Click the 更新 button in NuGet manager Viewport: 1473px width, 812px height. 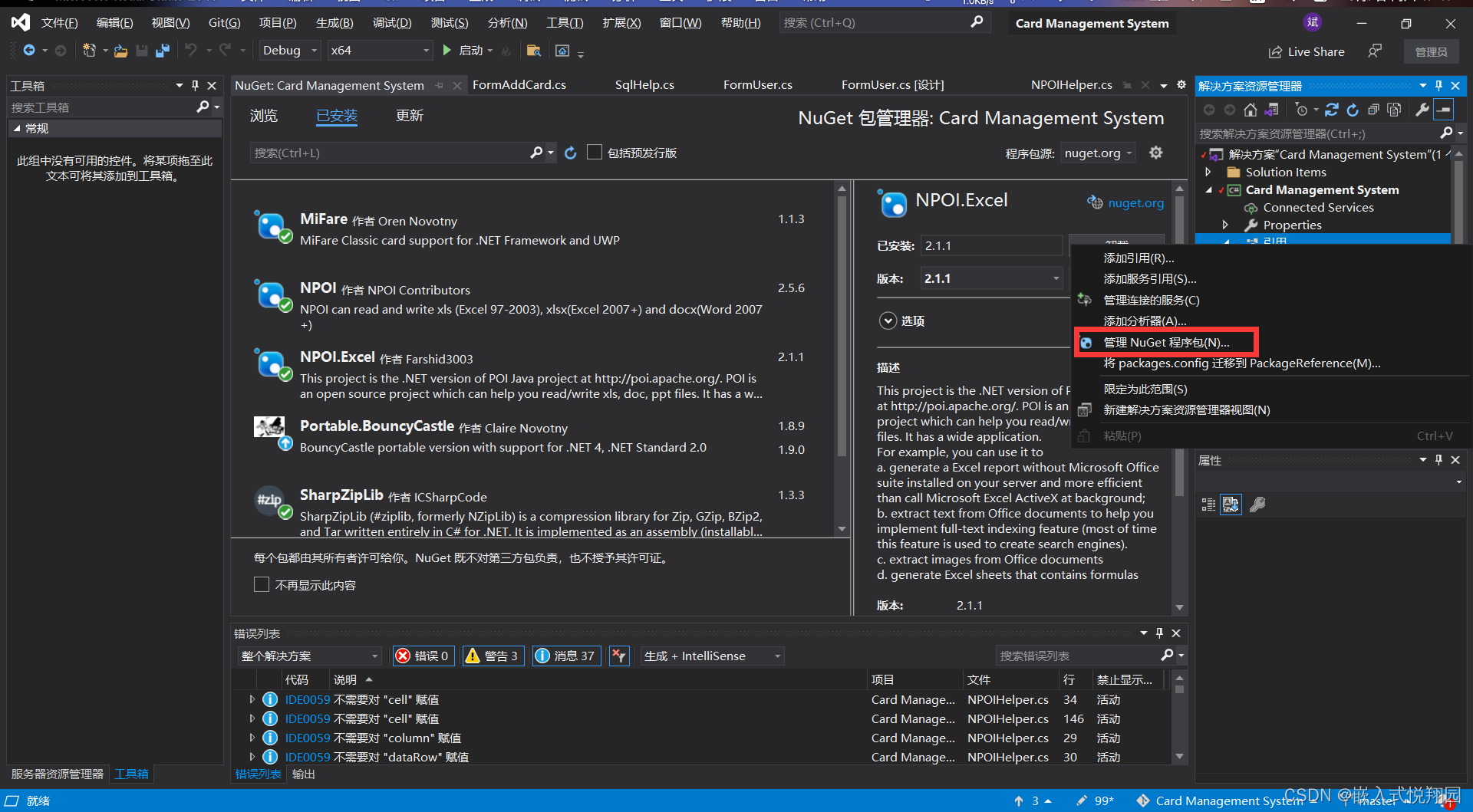click(409, 116)
